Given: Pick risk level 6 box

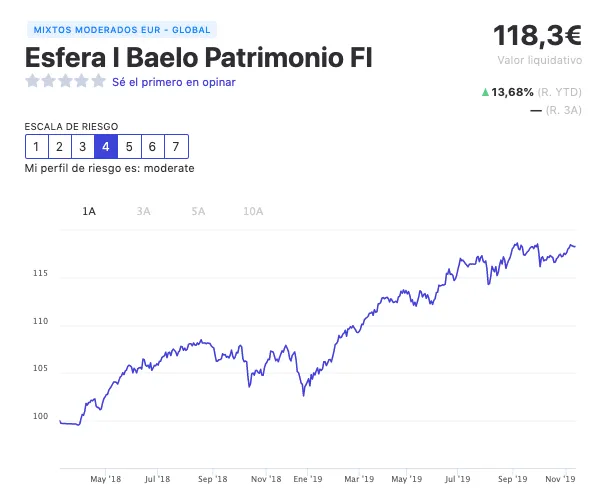Looking at the screenshot, I should click(x=152, y=147).
